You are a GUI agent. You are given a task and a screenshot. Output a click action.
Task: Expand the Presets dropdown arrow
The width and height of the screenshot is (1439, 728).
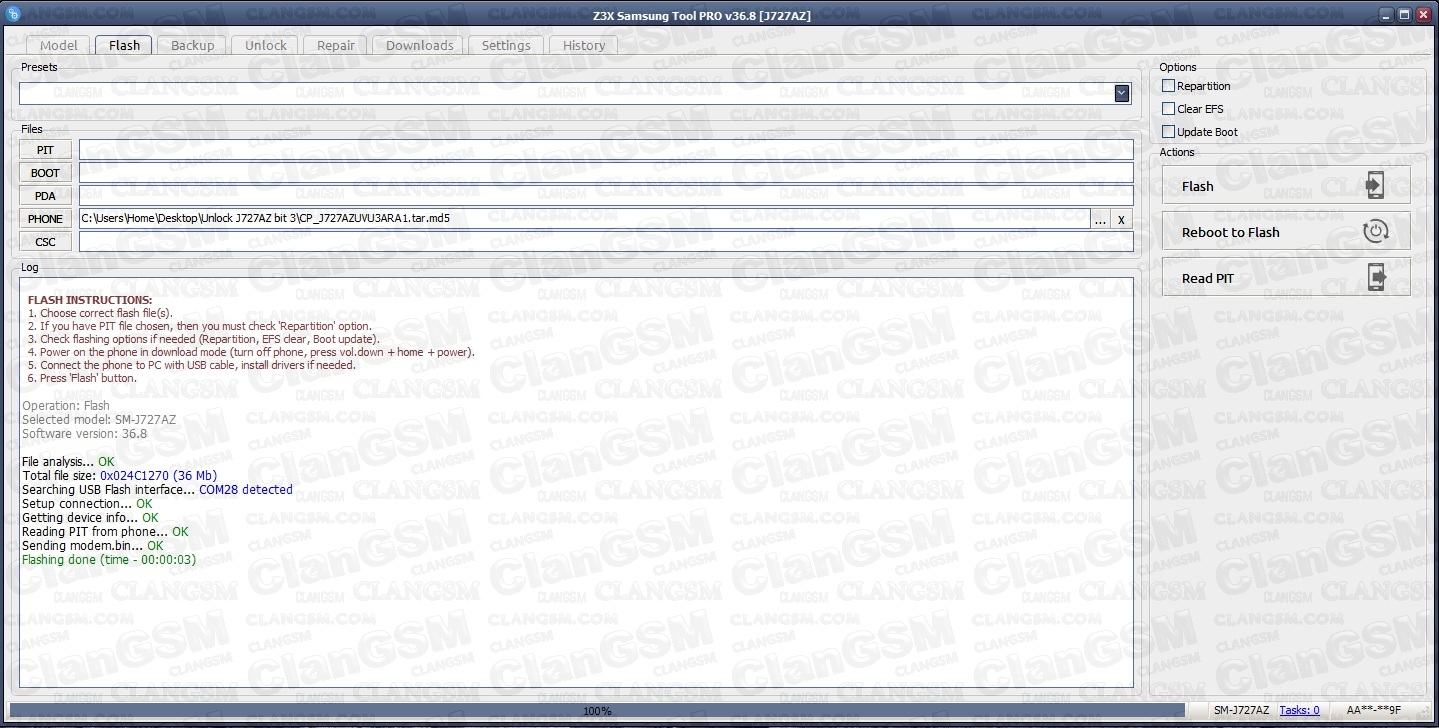(x=1122, y=93)
